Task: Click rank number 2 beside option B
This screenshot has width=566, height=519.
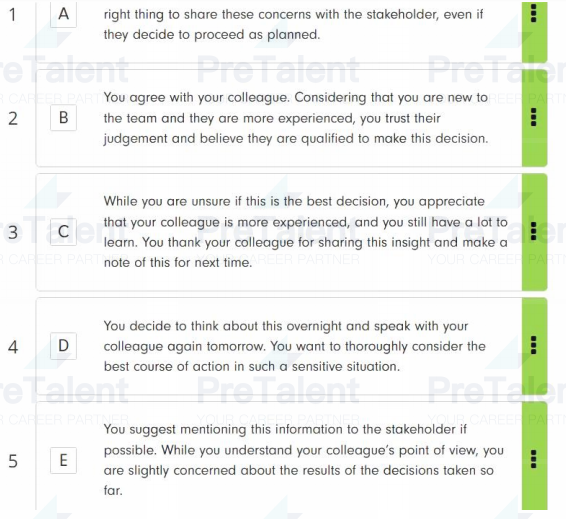Action: [x=13, y=118]
